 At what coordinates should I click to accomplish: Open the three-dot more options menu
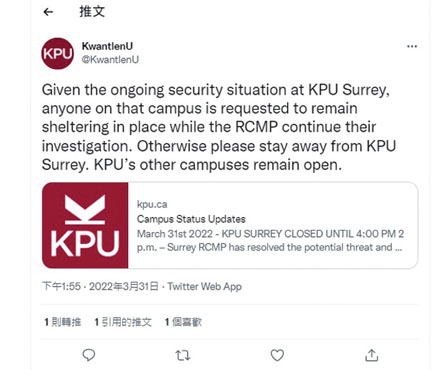(x=412, y=46)
